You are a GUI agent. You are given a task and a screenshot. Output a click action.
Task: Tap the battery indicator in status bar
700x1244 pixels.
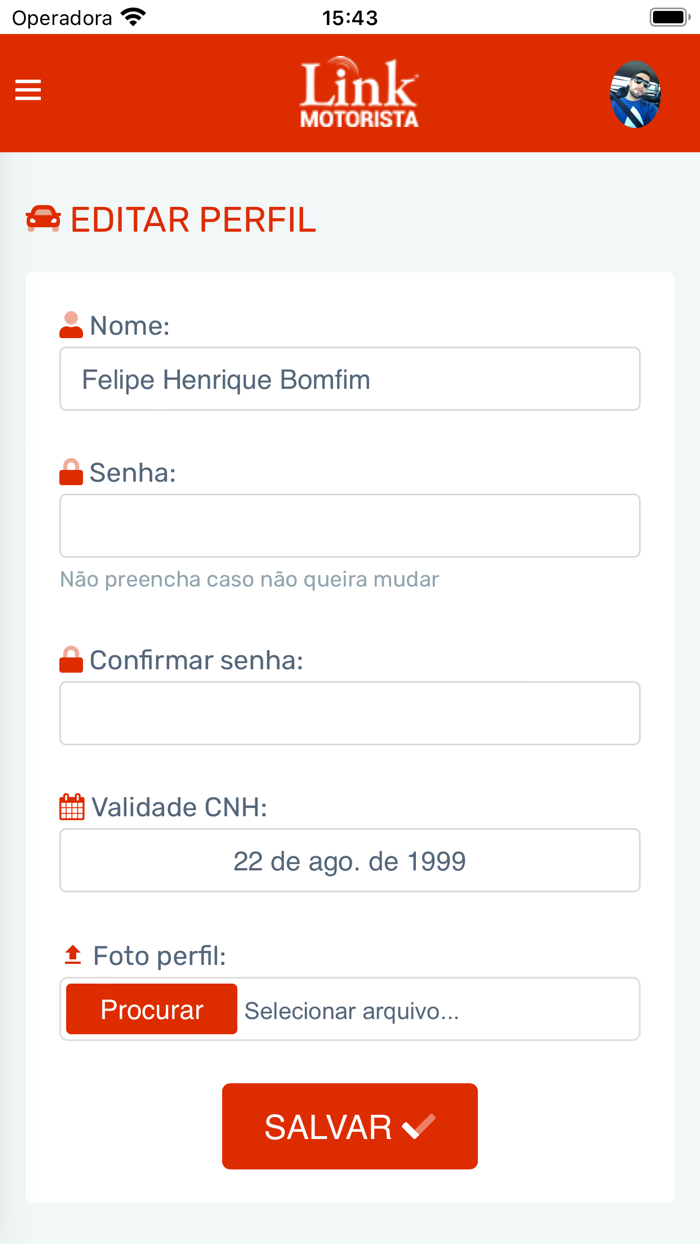pyautogui.click(x=669, y=17)
